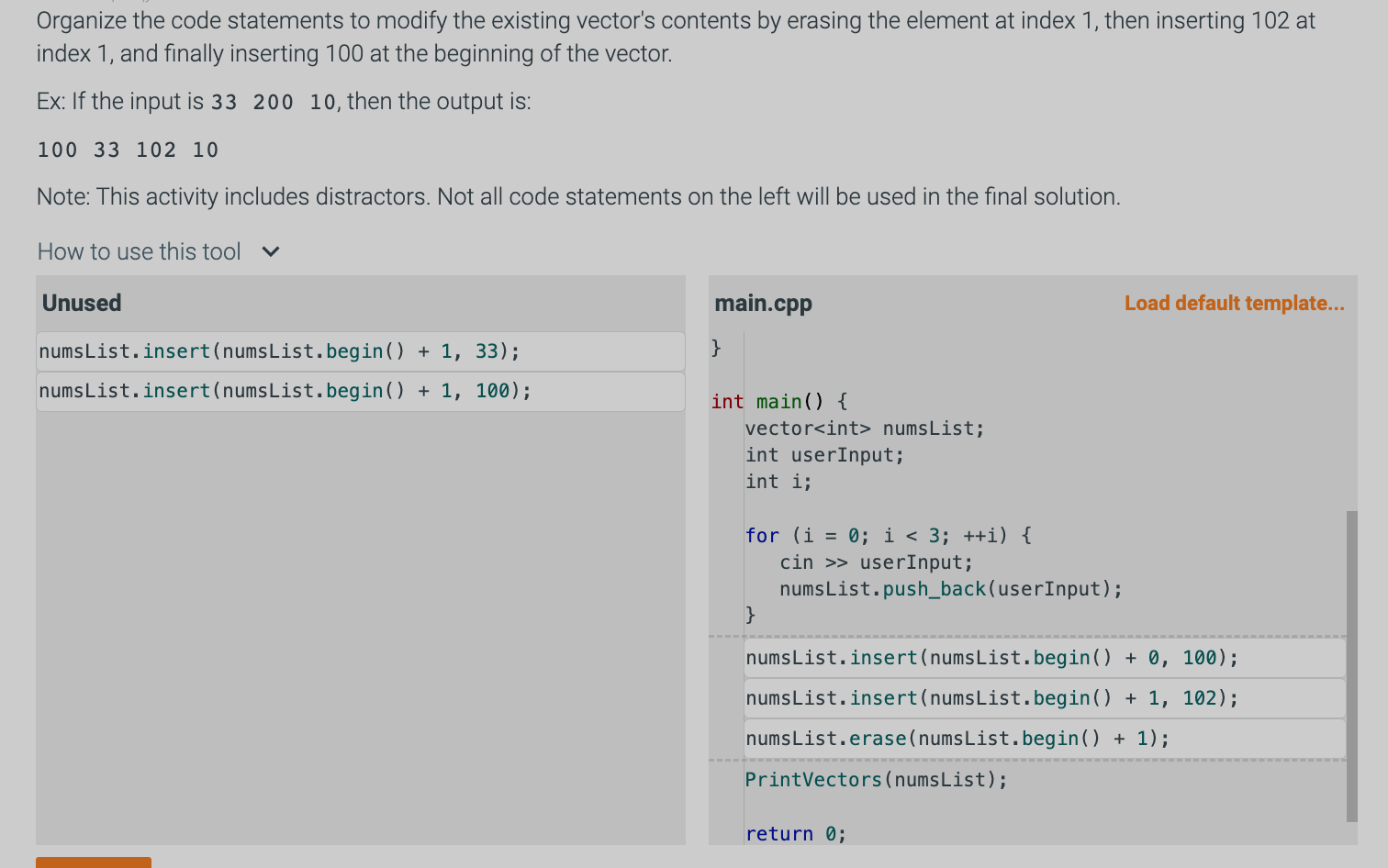
Task: Click the chevron next to How to use this tool
Action: click(x=271, y=251)
